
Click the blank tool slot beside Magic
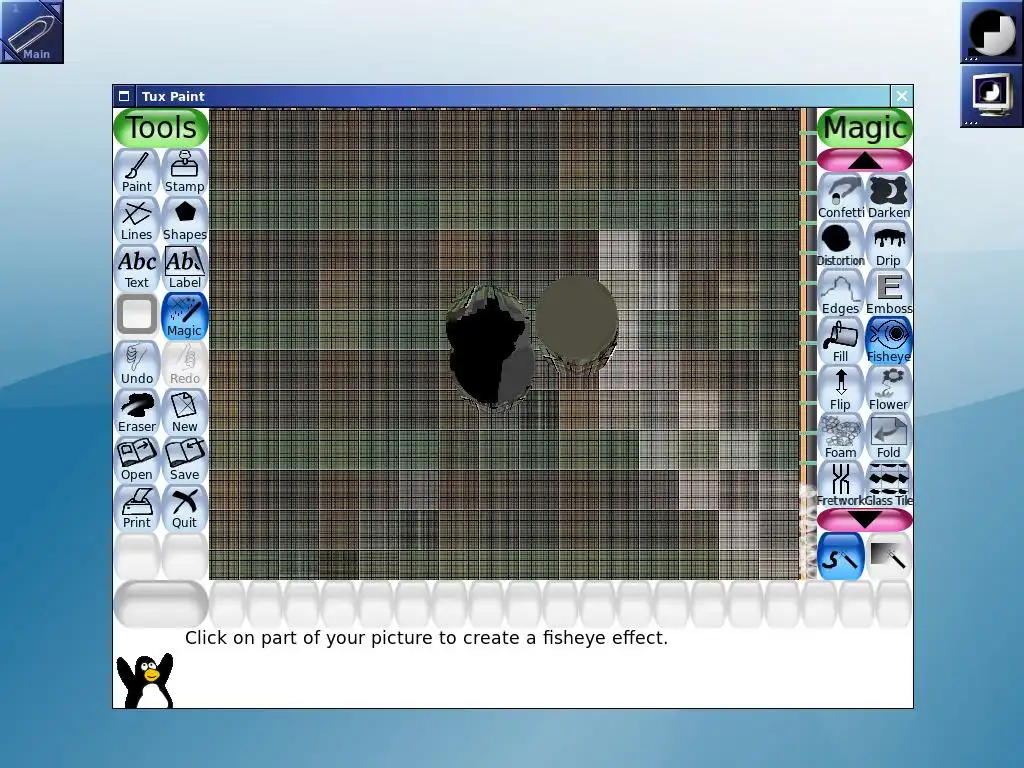(x=136, y=316)
